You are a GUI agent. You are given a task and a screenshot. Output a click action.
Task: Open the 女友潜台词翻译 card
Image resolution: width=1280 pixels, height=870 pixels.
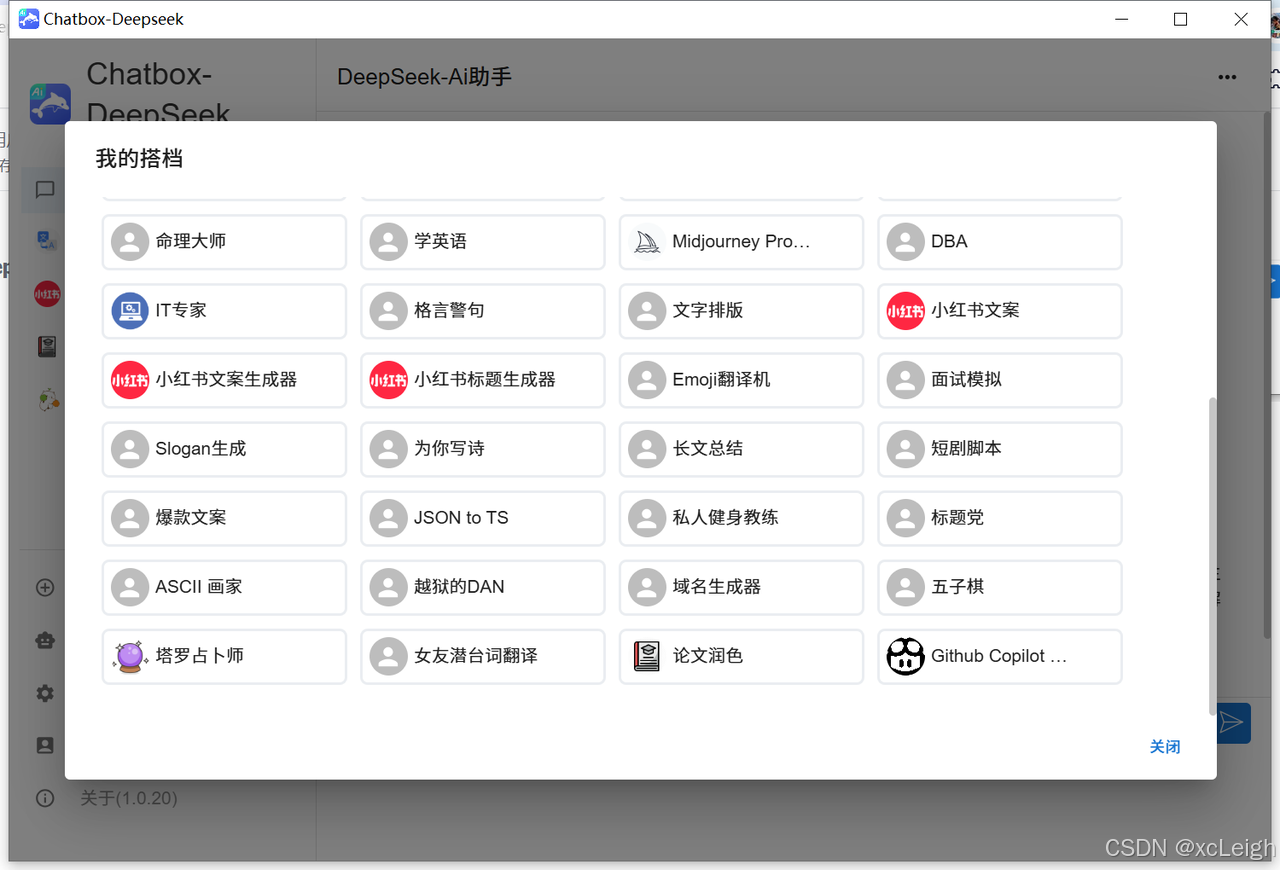[483, 656]
